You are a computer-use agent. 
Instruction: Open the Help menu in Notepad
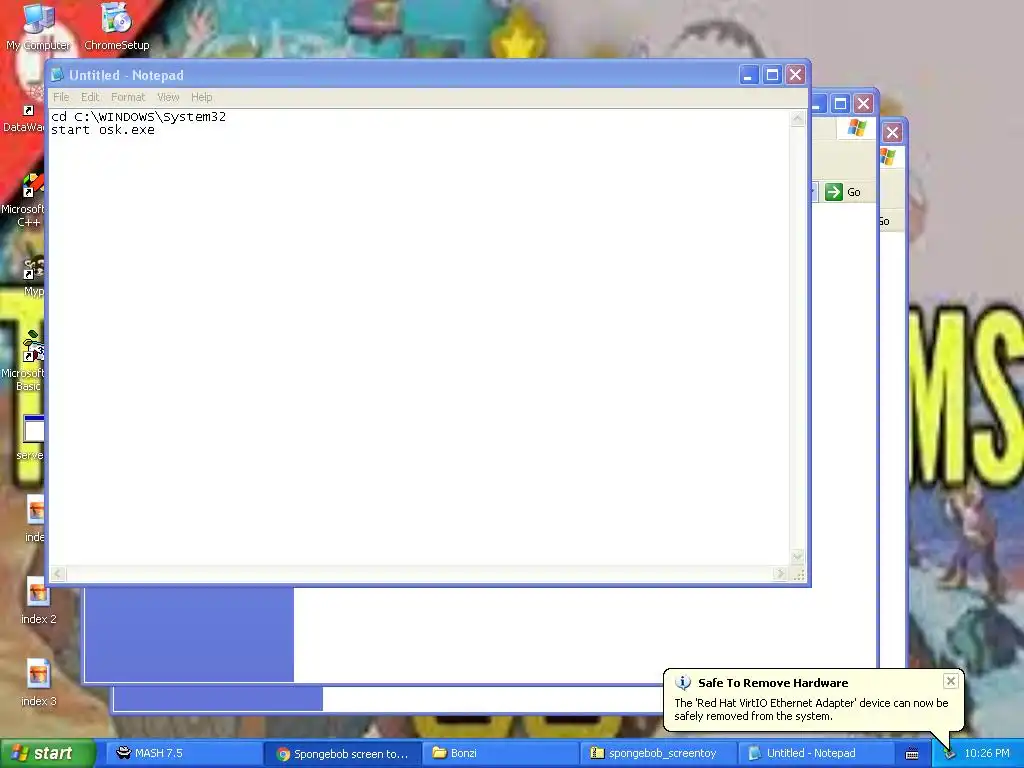click(201, 97)
